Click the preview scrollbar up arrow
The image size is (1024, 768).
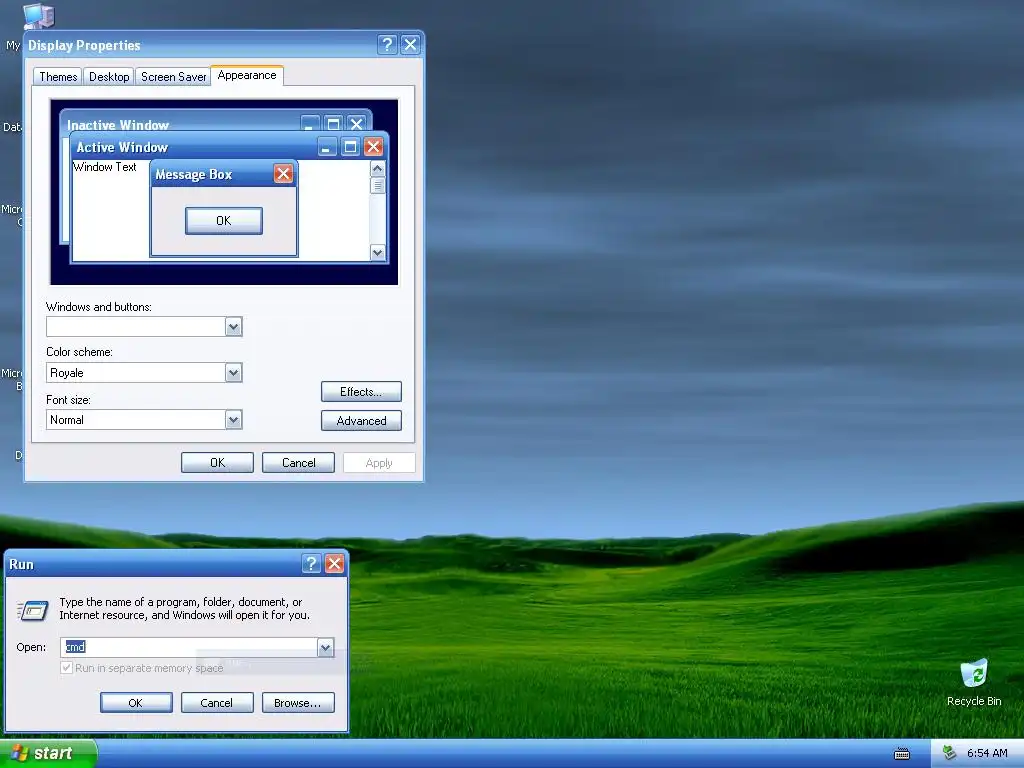(x=377, y=168)
